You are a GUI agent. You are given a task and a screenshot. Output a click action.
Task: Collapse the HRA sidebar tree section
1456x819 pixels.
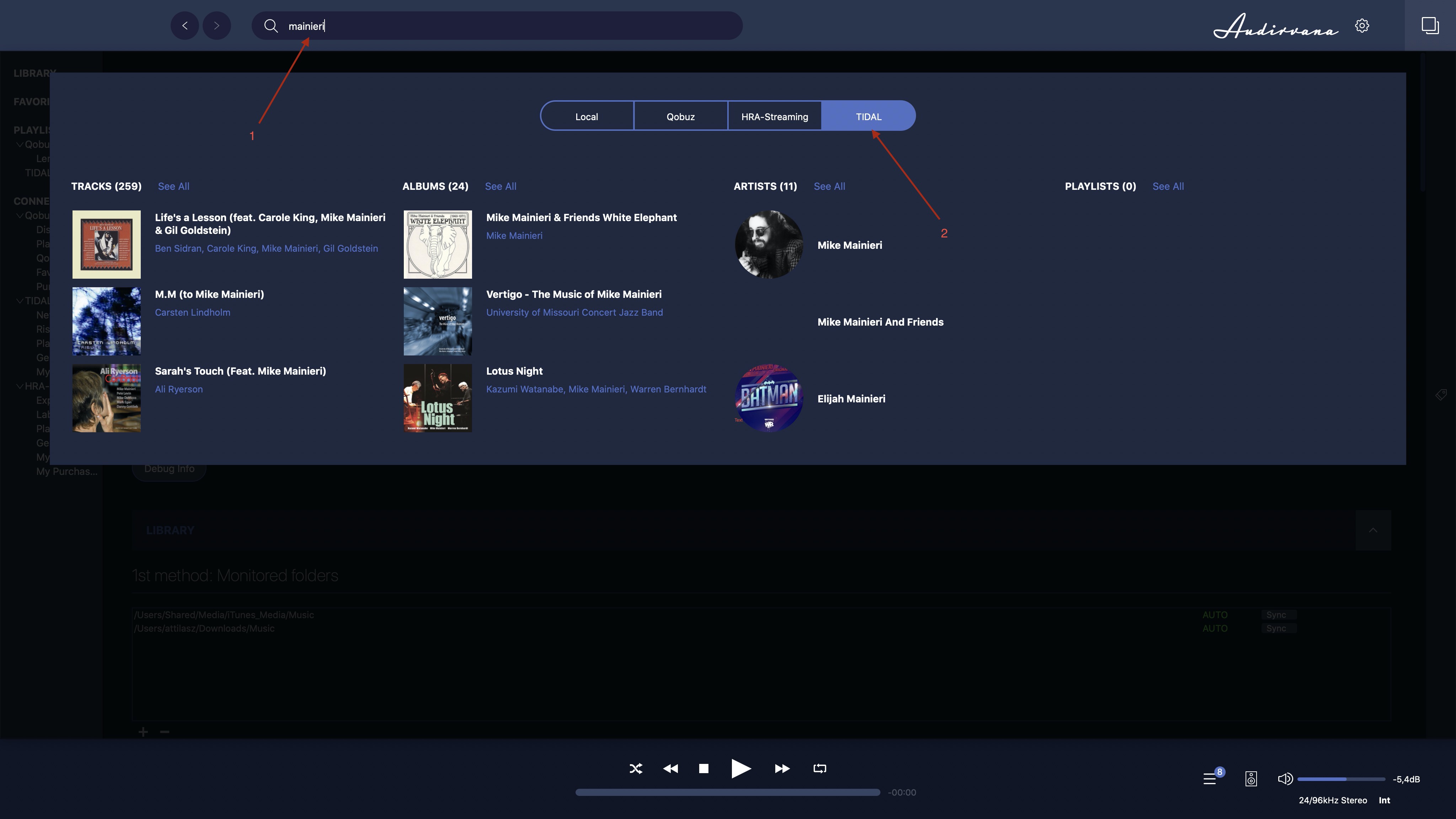click(20, 386)
